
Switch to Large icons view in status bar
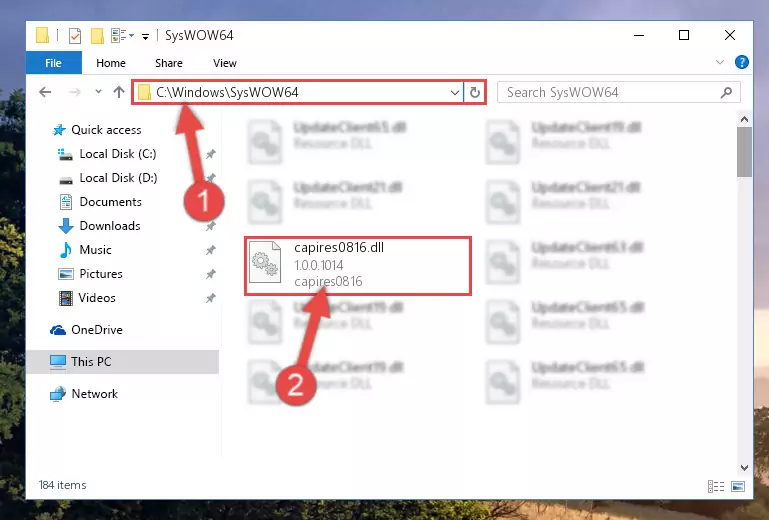click(738, 486)
